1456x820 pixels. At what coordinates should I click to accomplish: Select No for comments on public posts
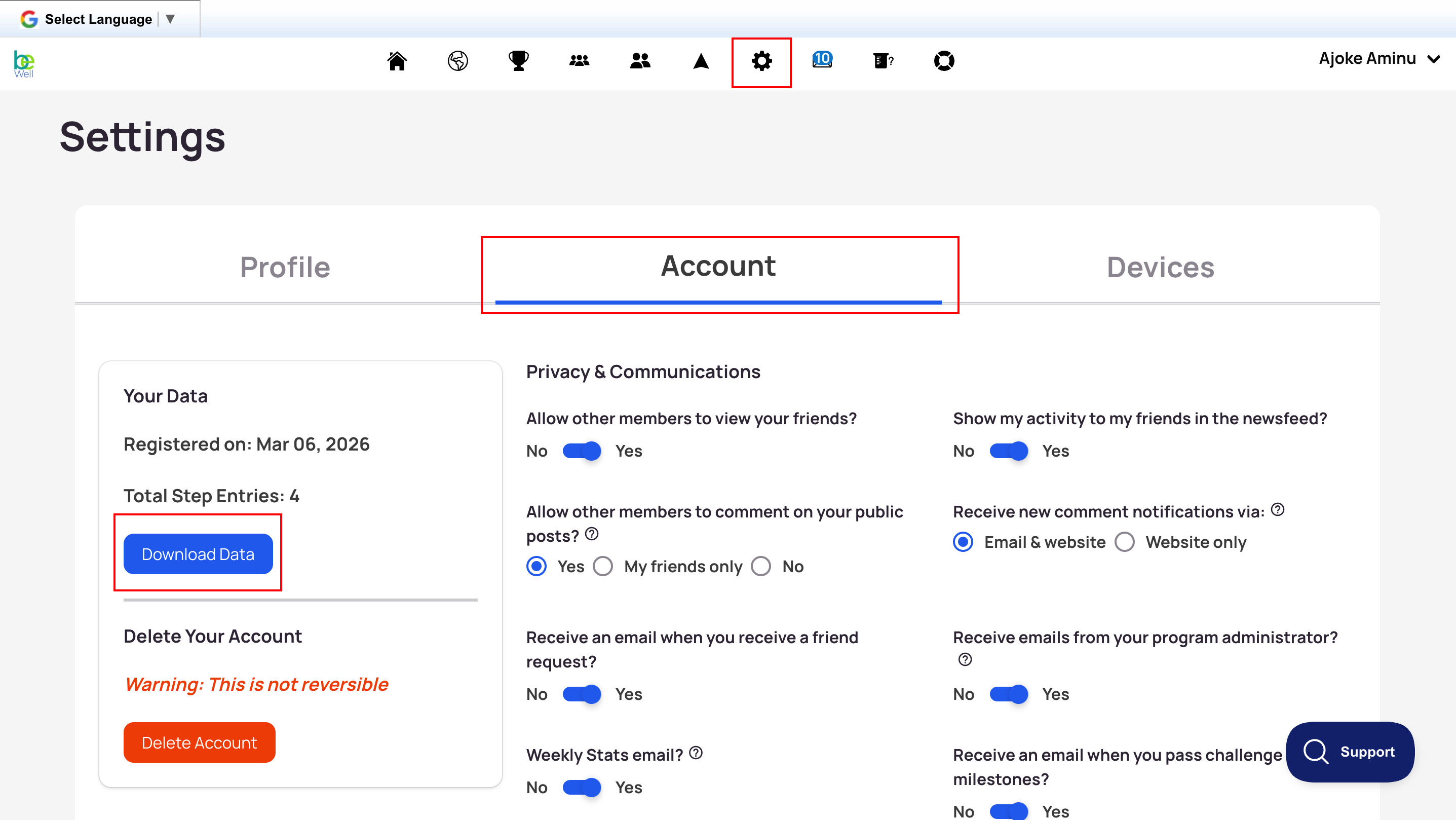(x=761, y=566)
